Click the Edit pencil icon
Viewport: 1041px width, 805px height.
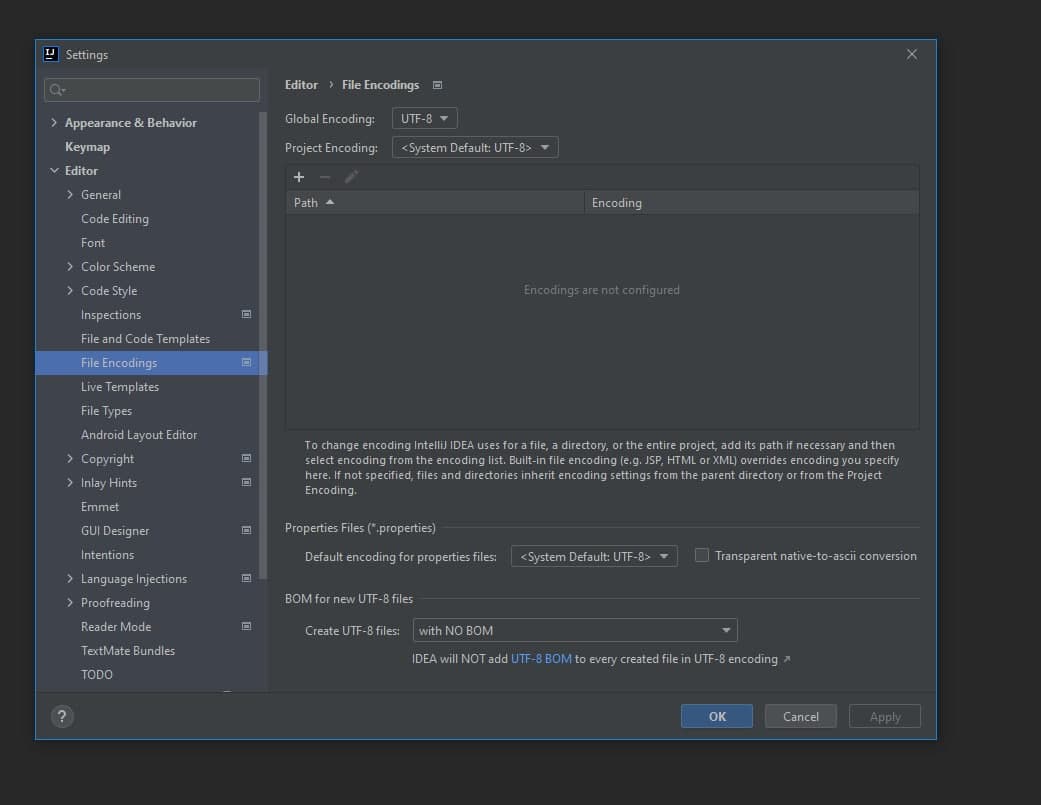351,177
